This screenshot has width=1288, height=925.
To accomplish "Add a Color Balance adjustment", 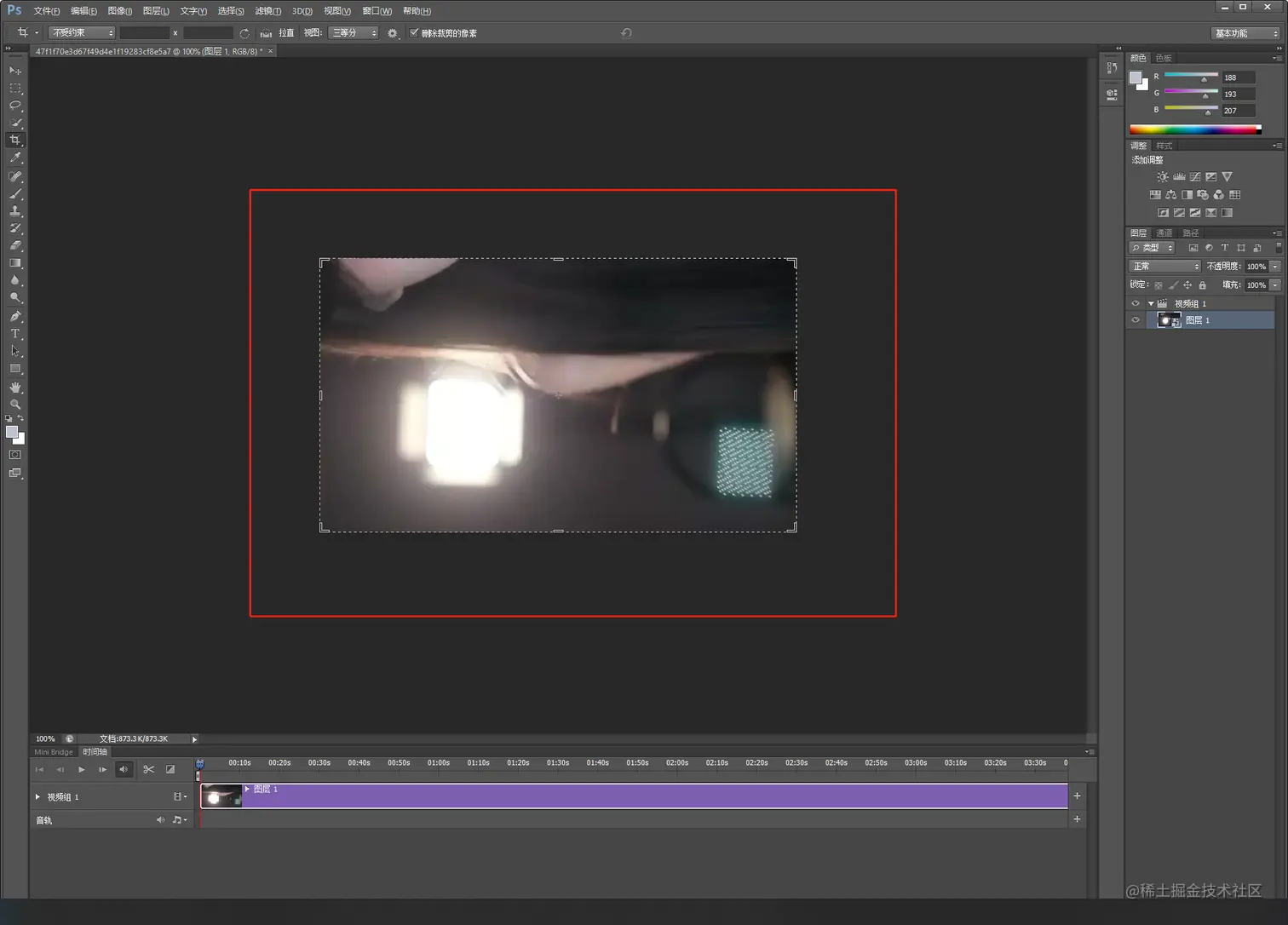I will point(1171,195).
